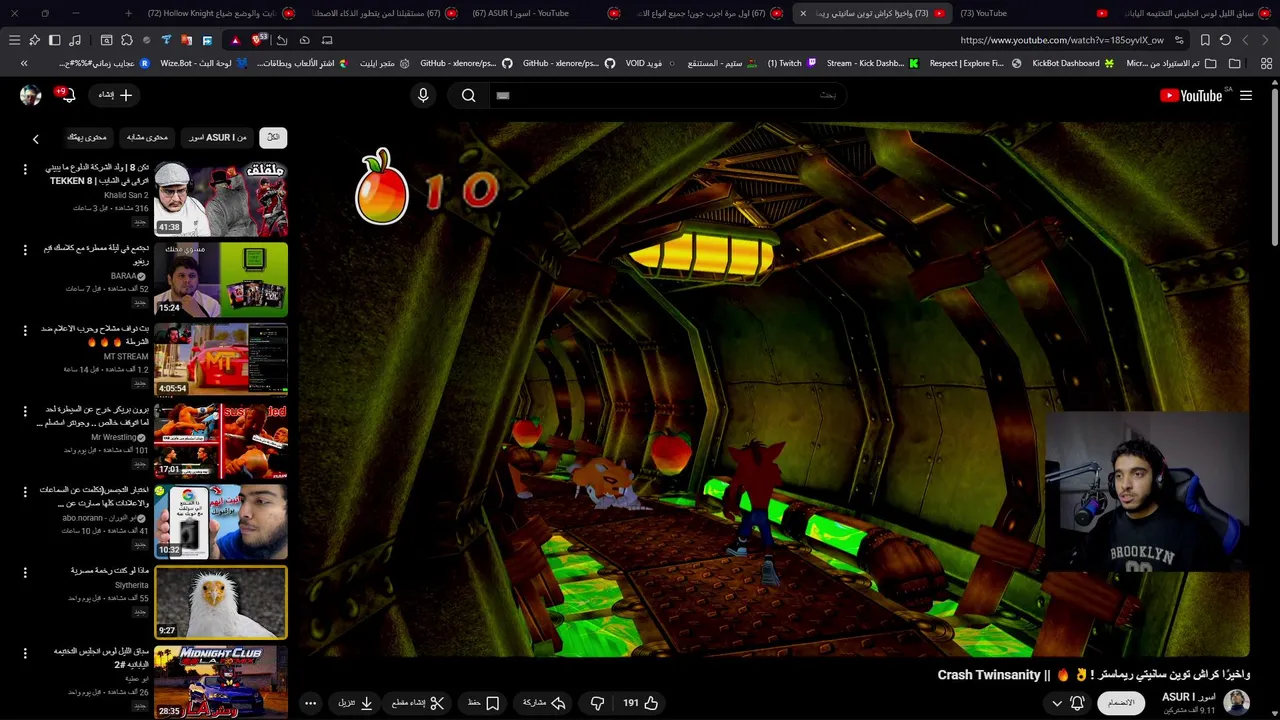Start voice search with microphone icon
The width and height of the screenshot is (1280, 720).
pyautogui.click(x=423, y=95)
